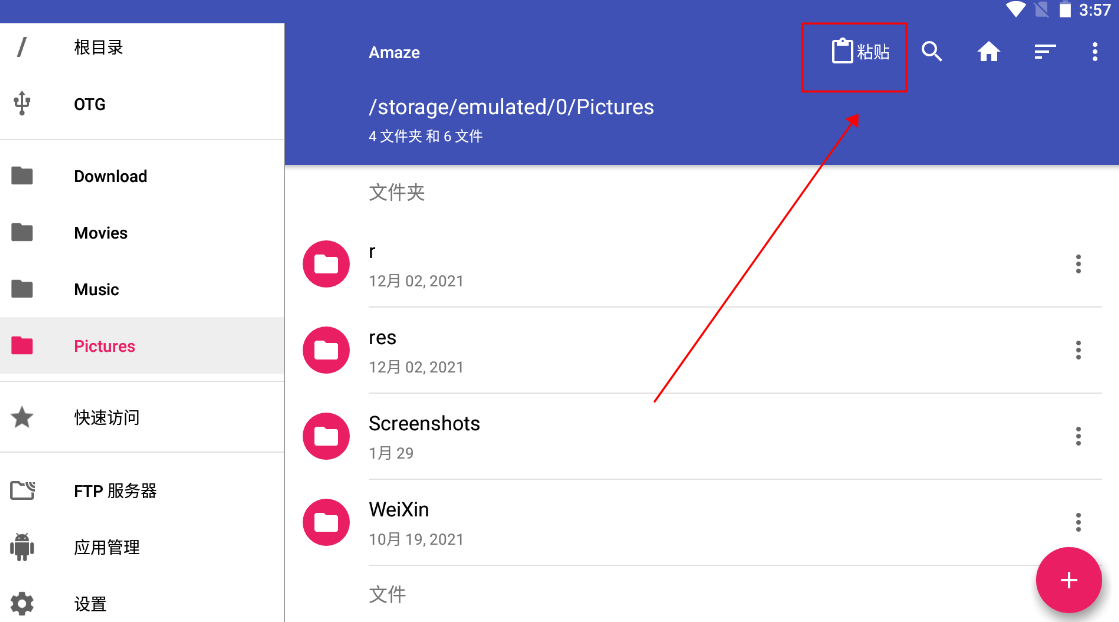Open the Screenshots folder
The height and width of the screenshot is (622, 1119).
(425, 424)
